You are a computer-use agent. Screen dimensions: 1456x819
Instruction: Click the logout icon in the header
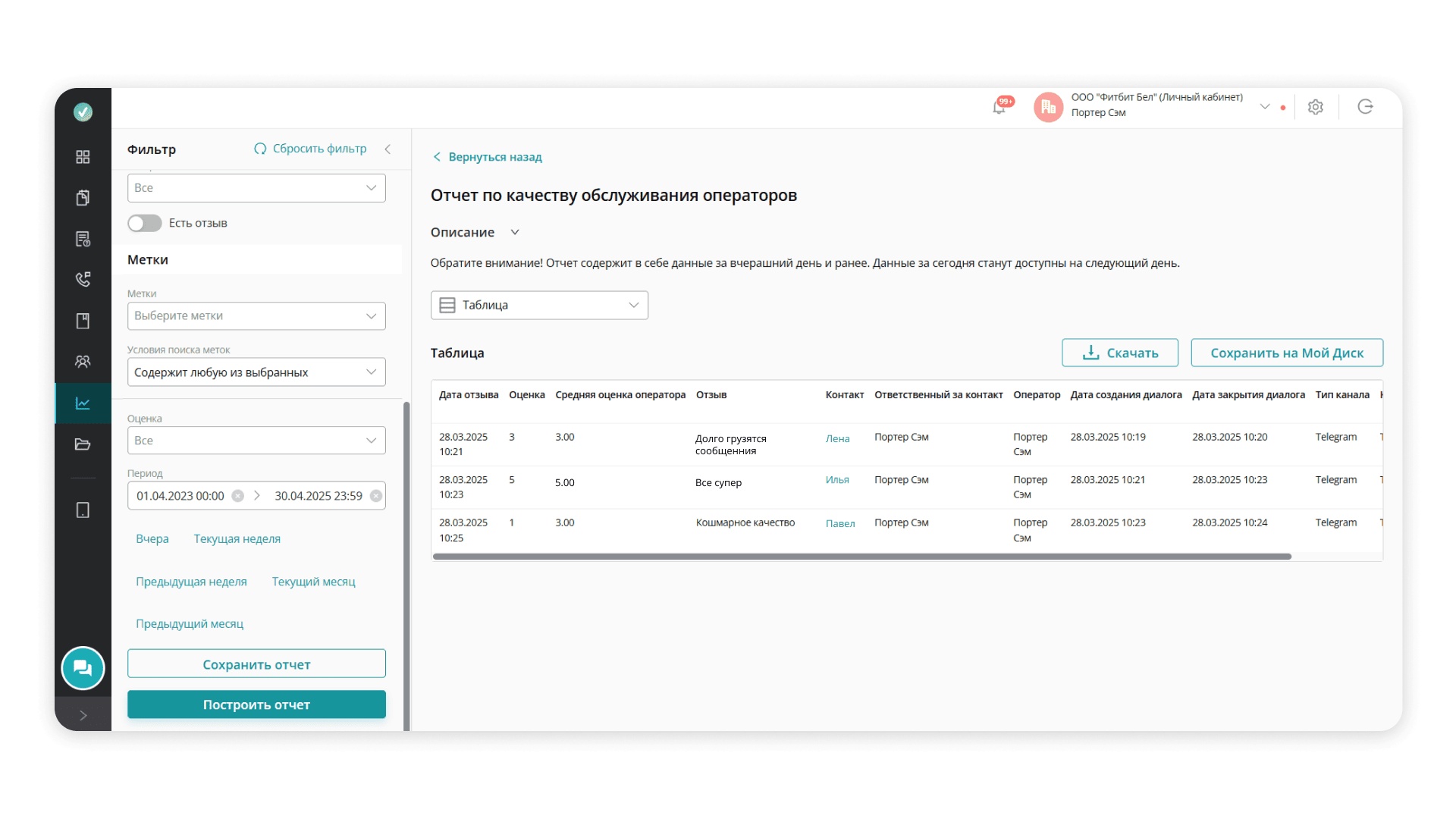pos(1365,107)
